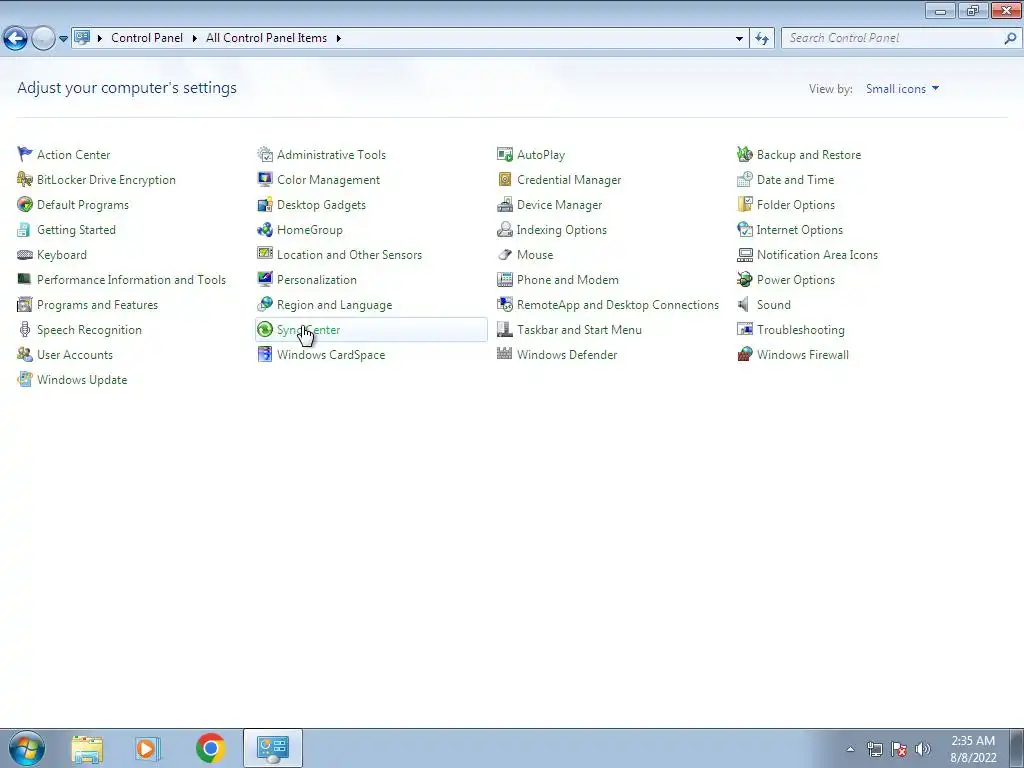Open Location and Other Sensors link

[x=349, y=255]
